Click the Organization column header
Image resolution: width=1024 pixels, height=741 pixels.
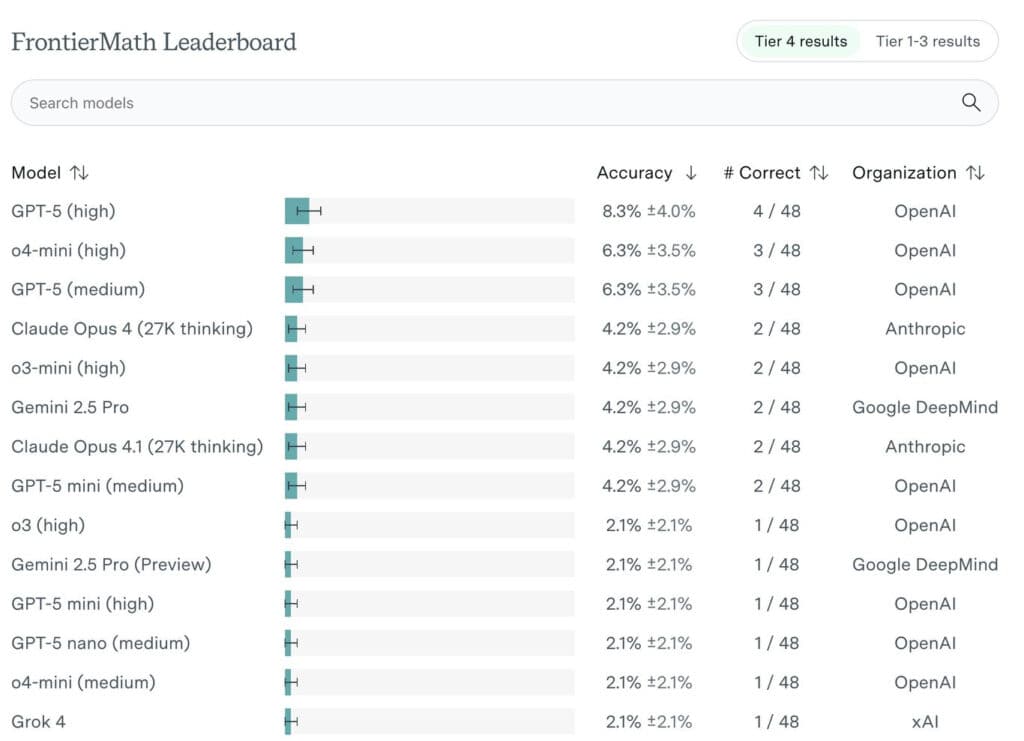point(904,172)
